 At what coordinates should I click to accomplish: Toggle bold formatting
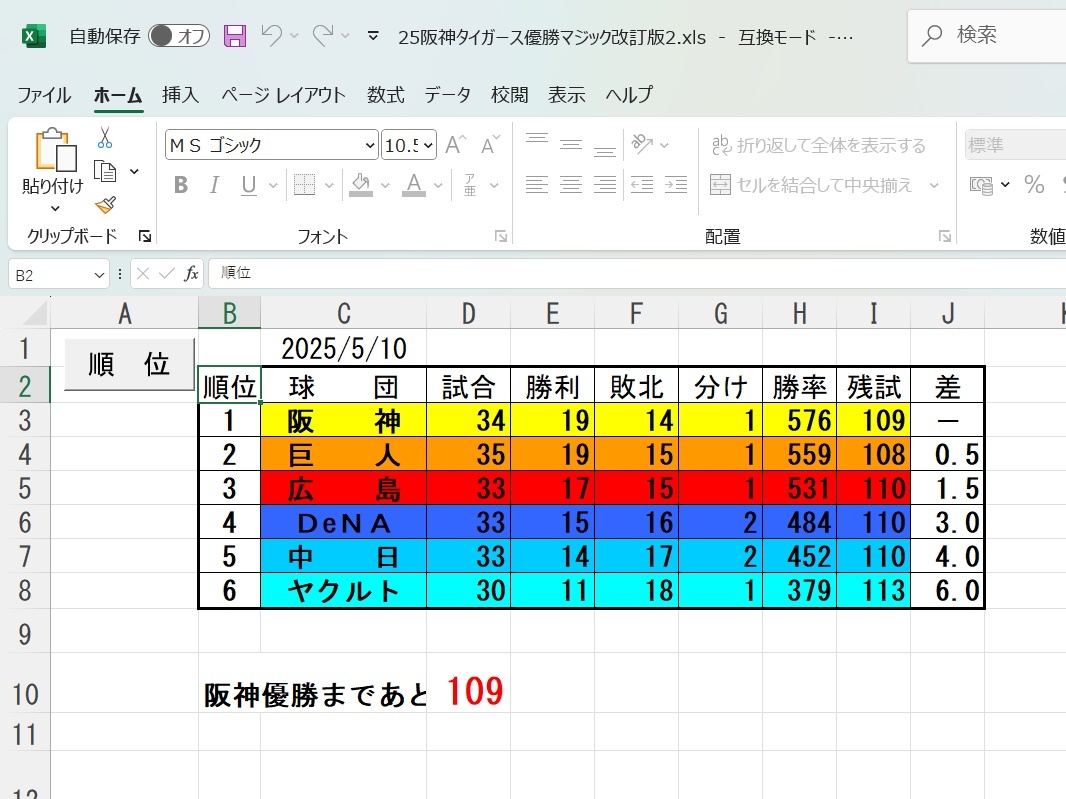click(181, 184)
